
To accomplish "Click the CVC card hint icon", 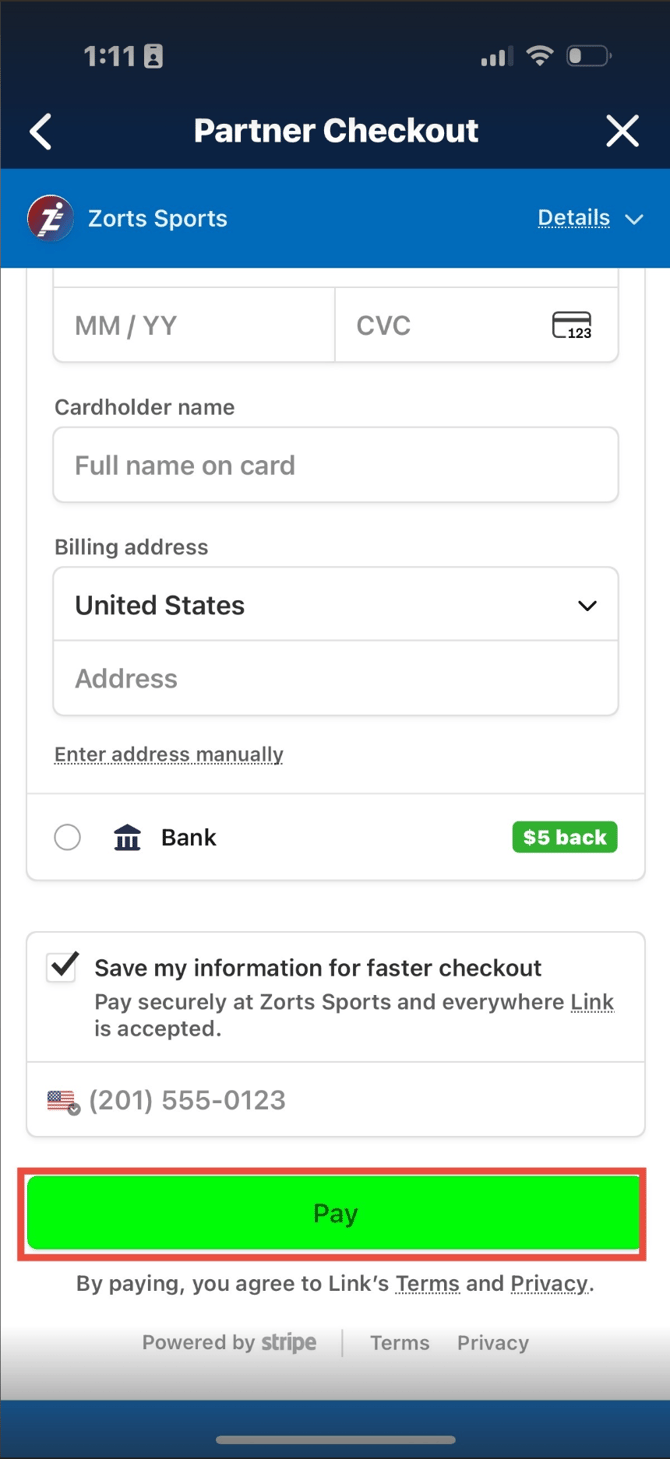I will click(572, 326).
